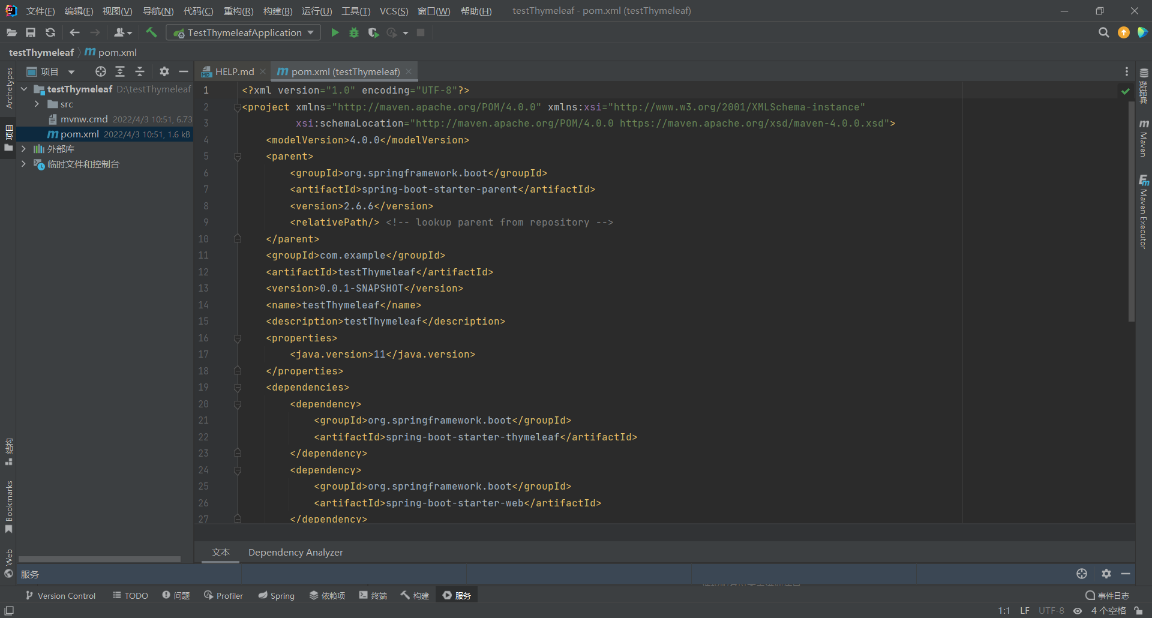Click the green checkmark inspection indicator
Image resolution: width=1152 pixels, height=618 pixels.
(1125, 91)
